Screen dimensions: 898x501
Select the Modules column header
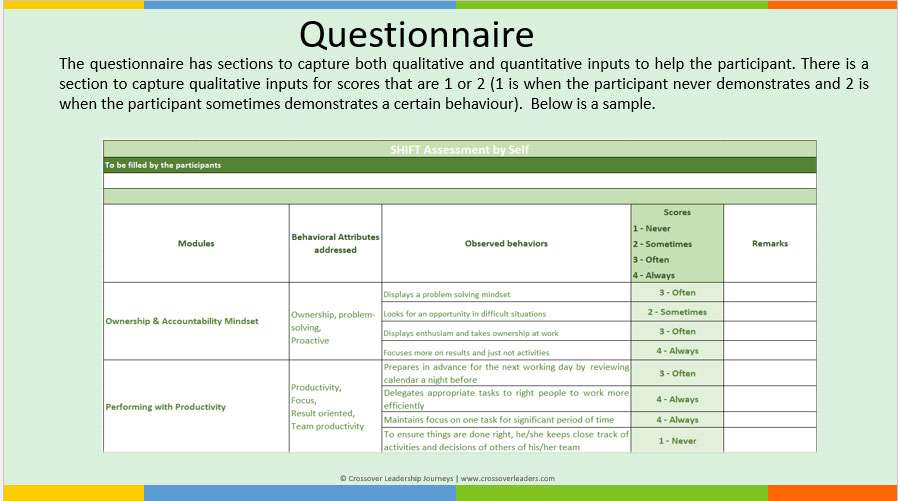click(x=196, y=243)
